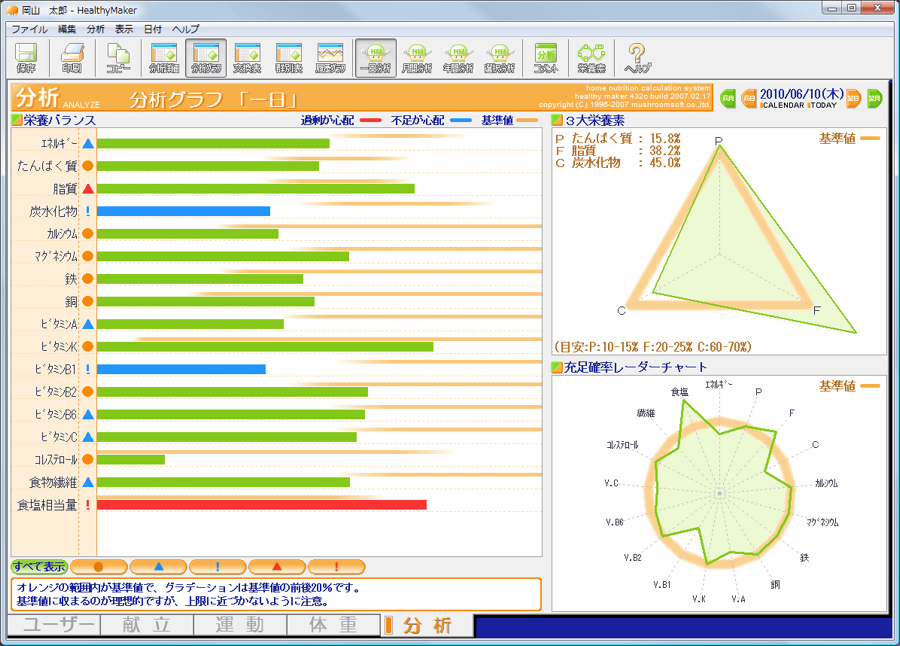This screenshot has width=900, height=646.
Task: Filter by orange circle status button
Action: pos(99,567)
